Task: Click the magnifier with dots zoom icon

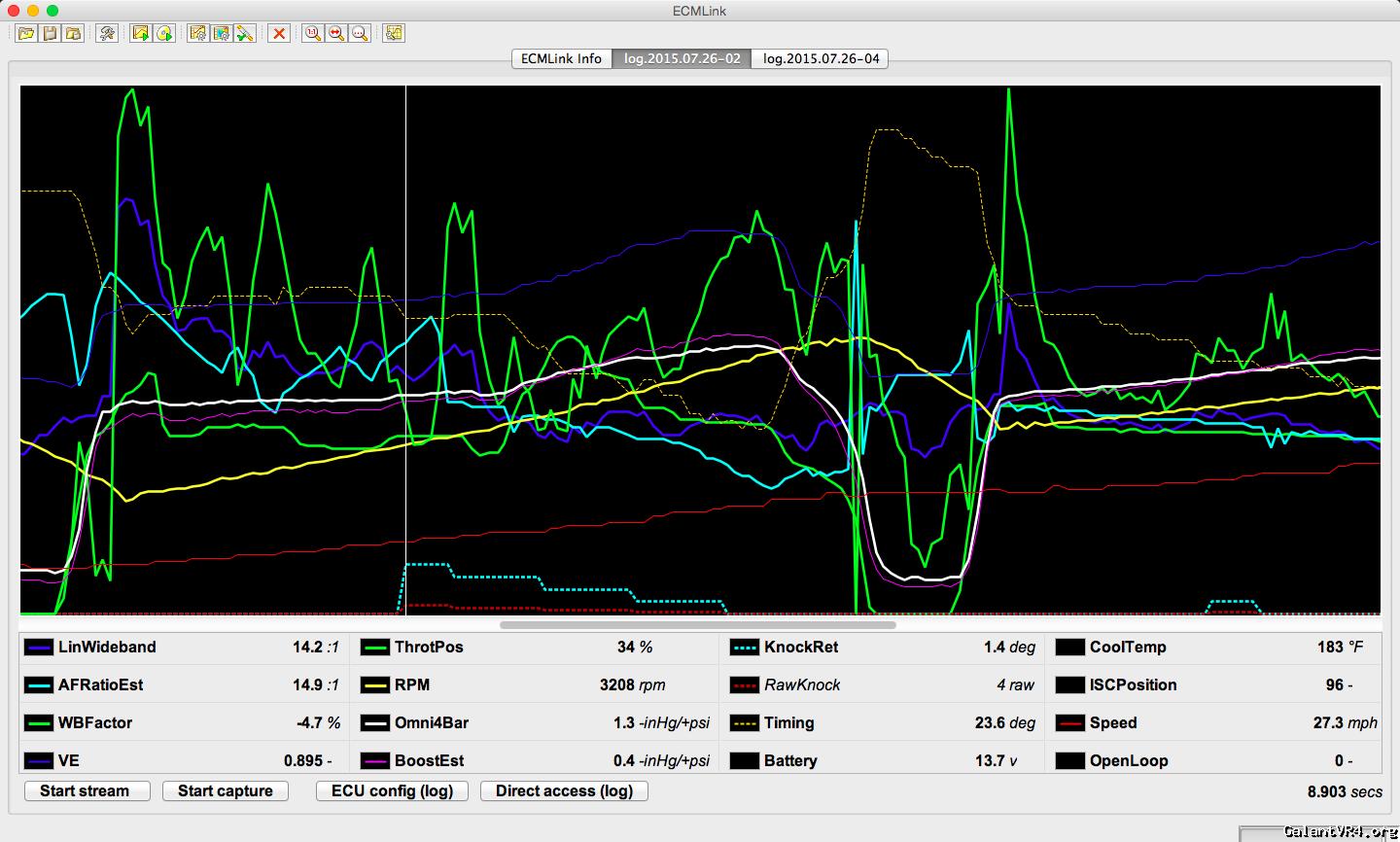Action: coord(360,33)
